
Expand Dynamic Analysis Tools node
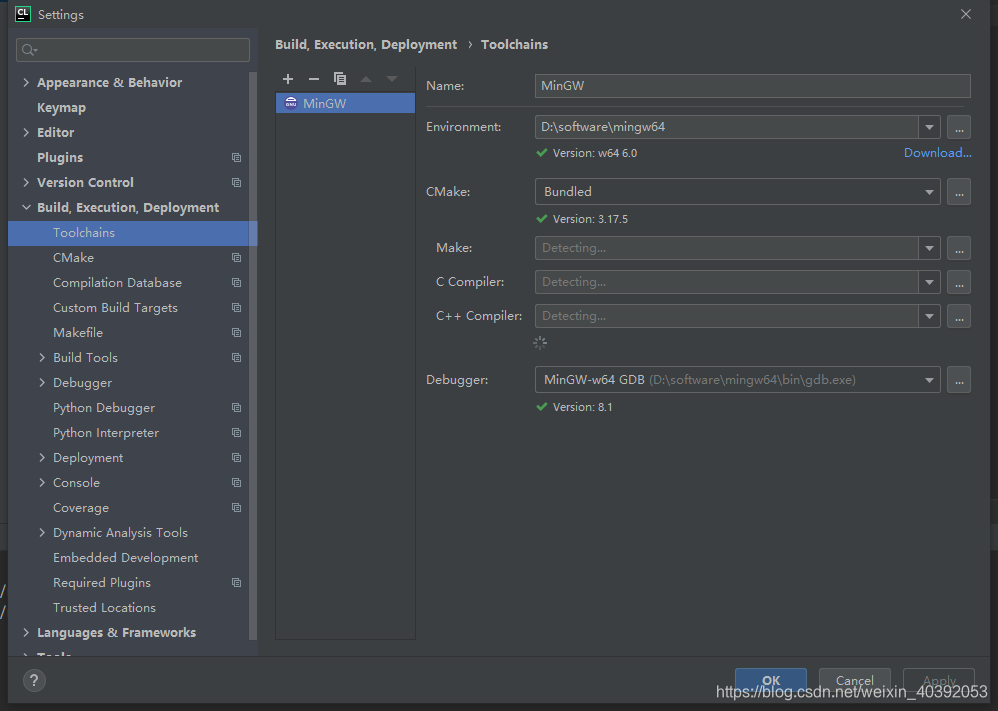click(x=42, y=533)
